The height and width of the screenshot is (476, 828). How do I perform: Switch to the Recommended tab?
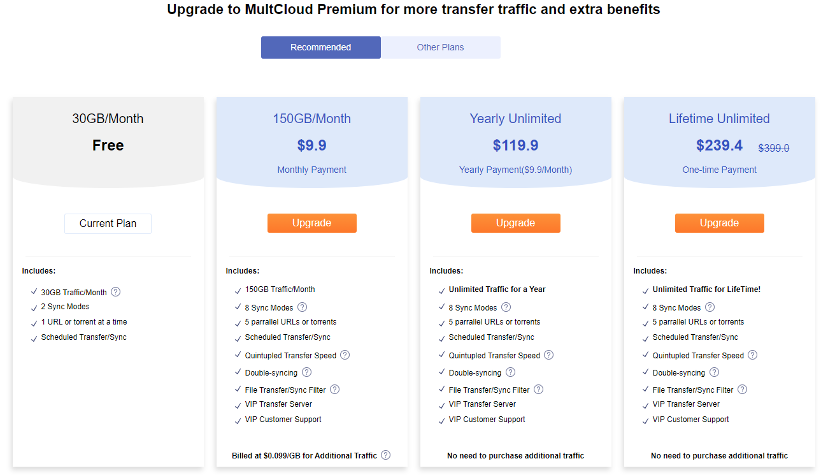[x=321, y=48]
